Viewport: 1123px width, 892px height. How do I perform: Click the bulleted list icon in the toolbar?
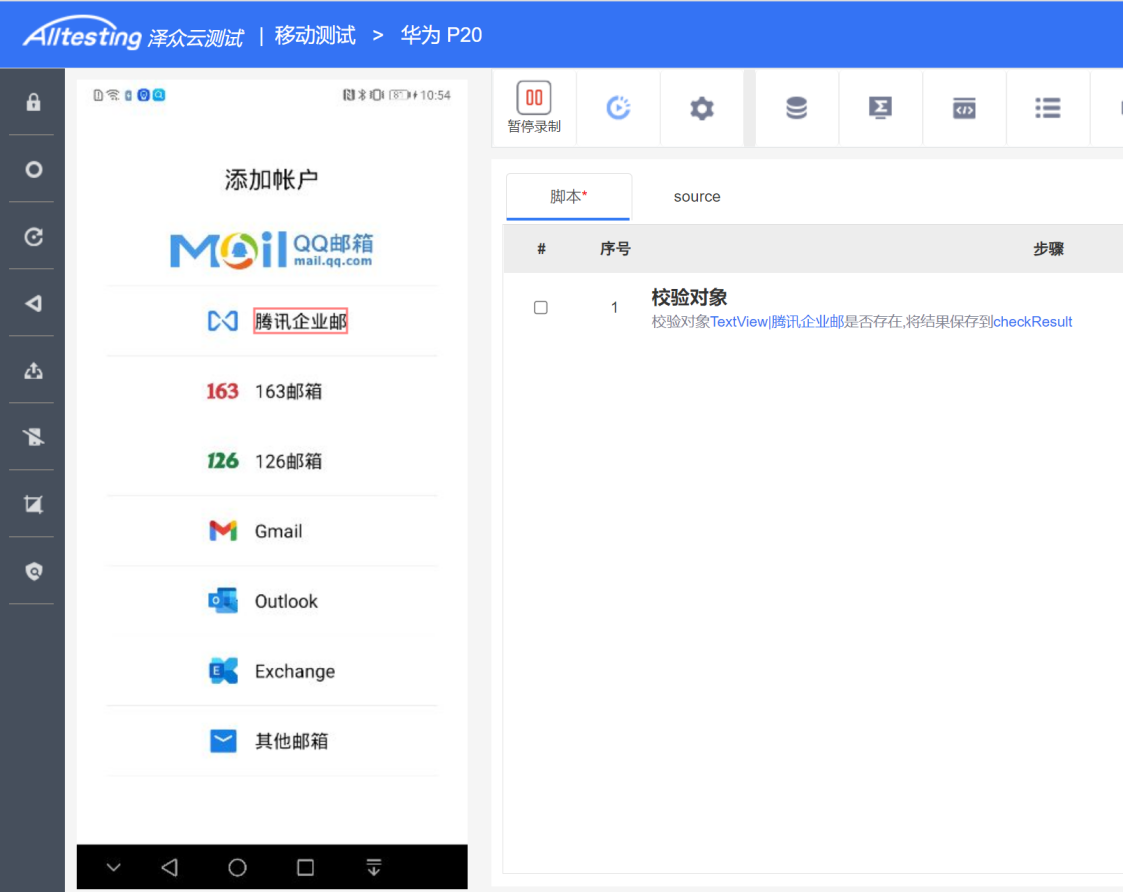(x=1047, y=108)
